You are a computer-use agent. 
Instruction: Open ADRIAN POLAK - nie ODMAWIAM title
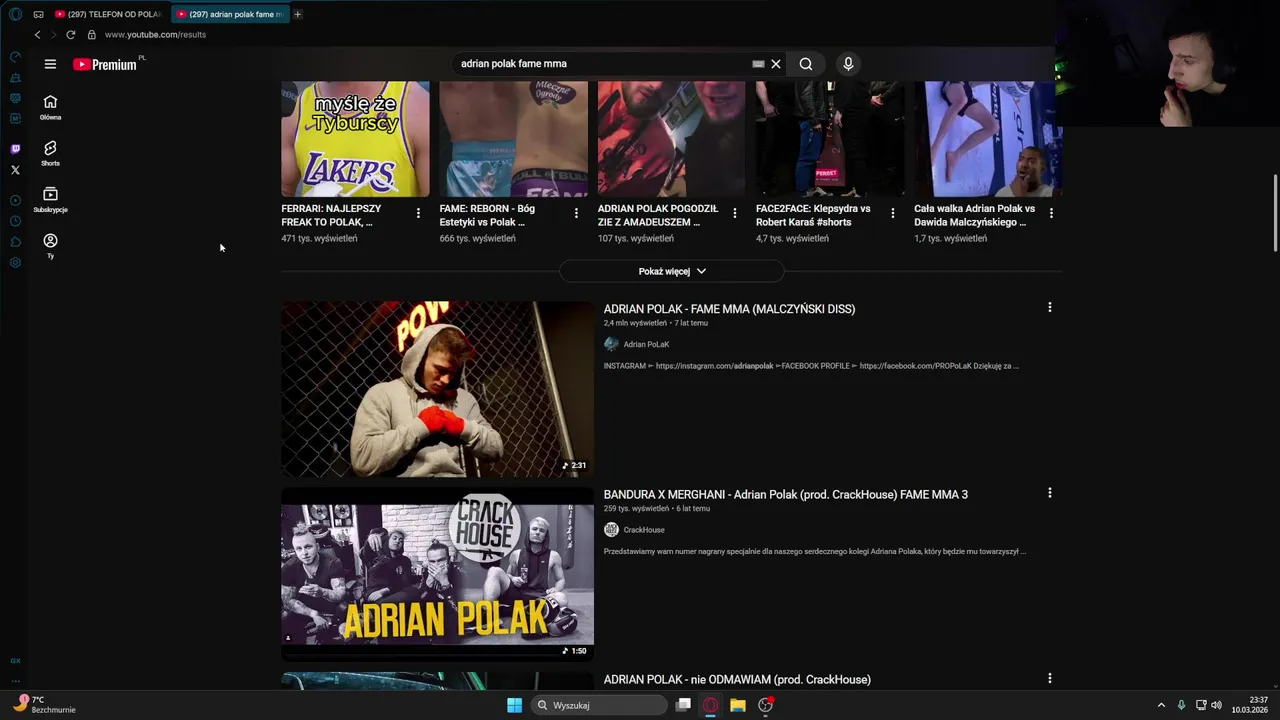(737, 679)
